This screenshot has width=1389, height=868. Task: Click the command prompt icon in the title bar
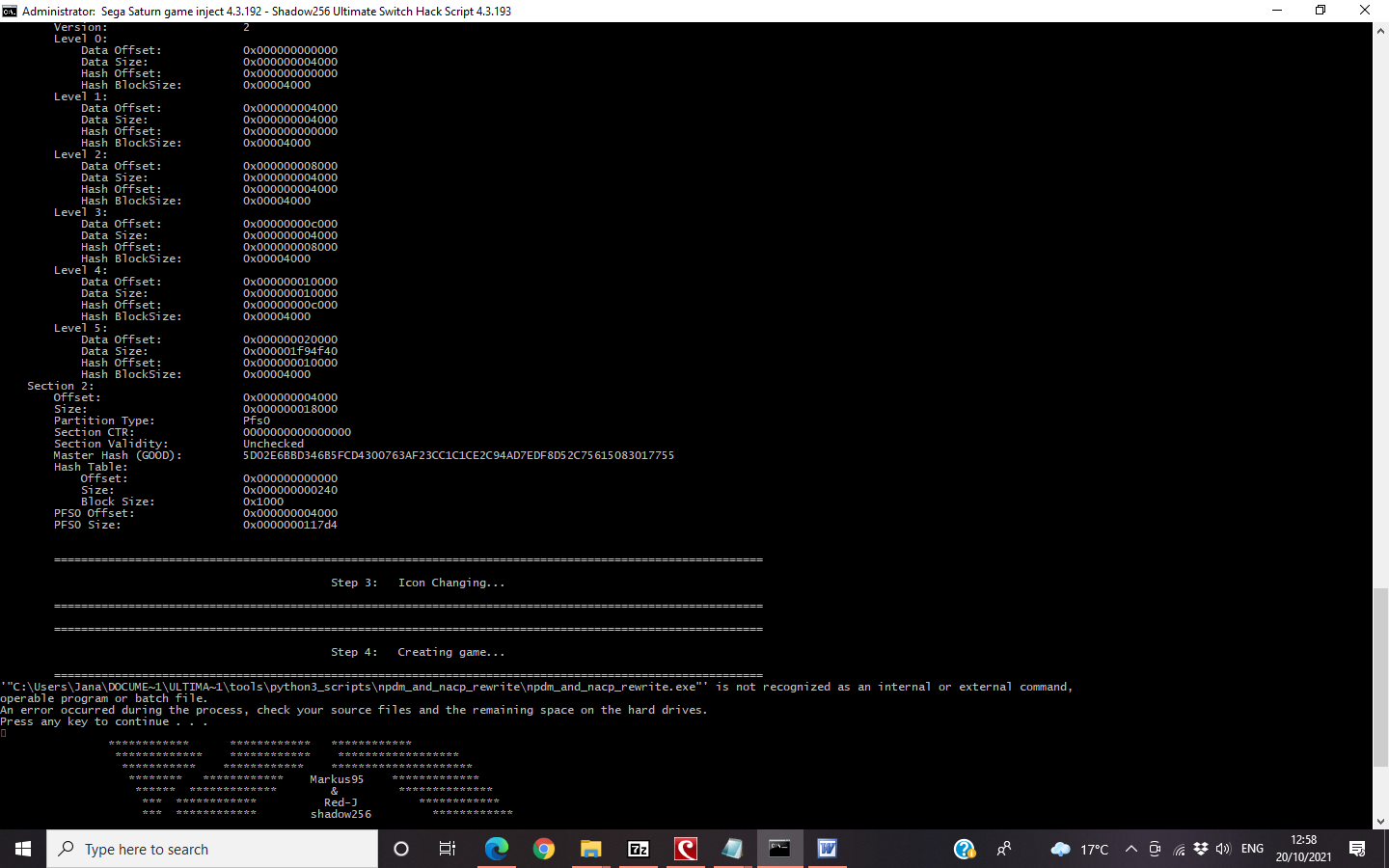pyautogui.click(x=10, y=11)
